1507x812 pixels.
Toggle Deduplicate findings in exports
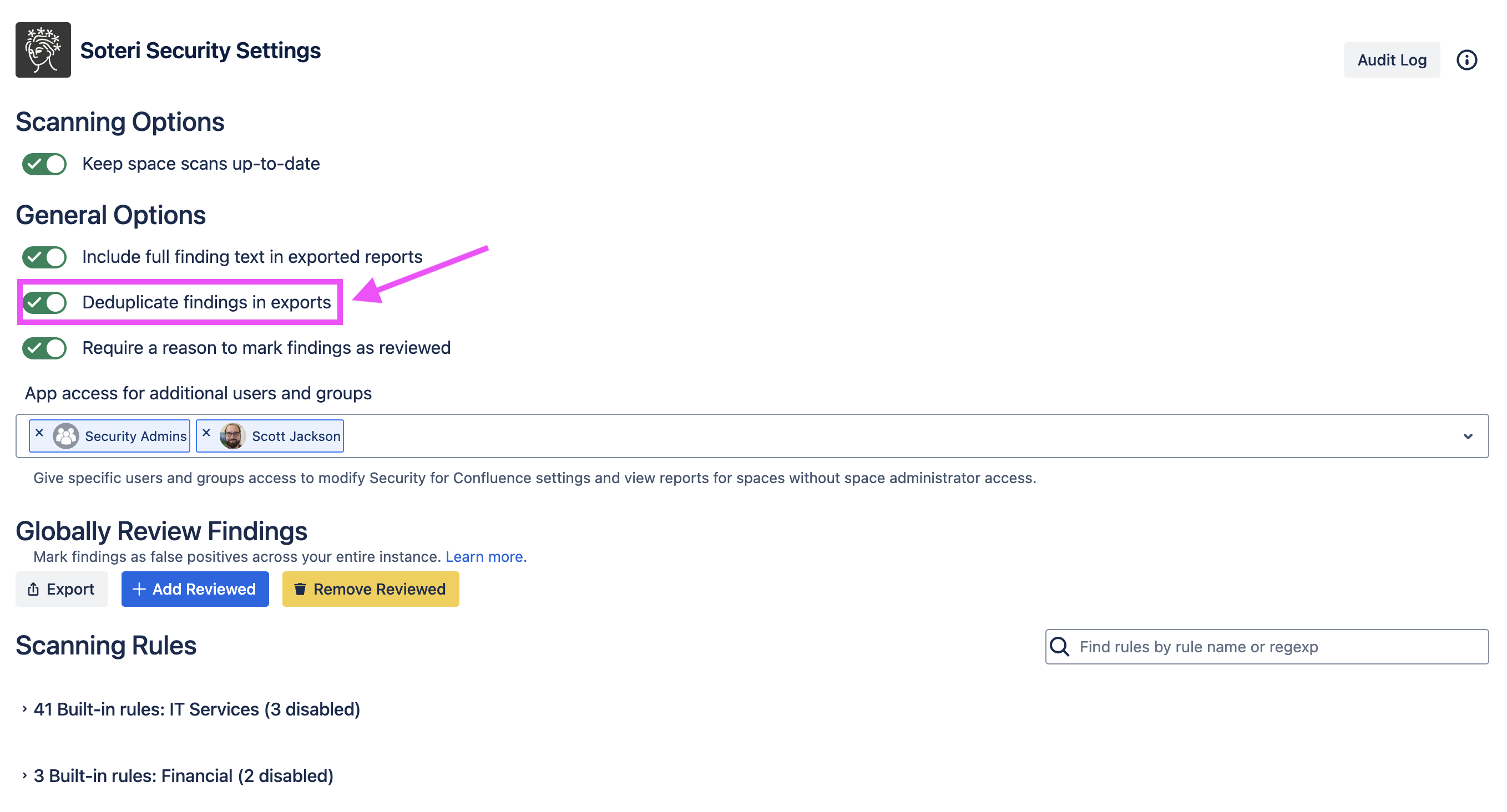pyautogui.click(x=44, y=302)
